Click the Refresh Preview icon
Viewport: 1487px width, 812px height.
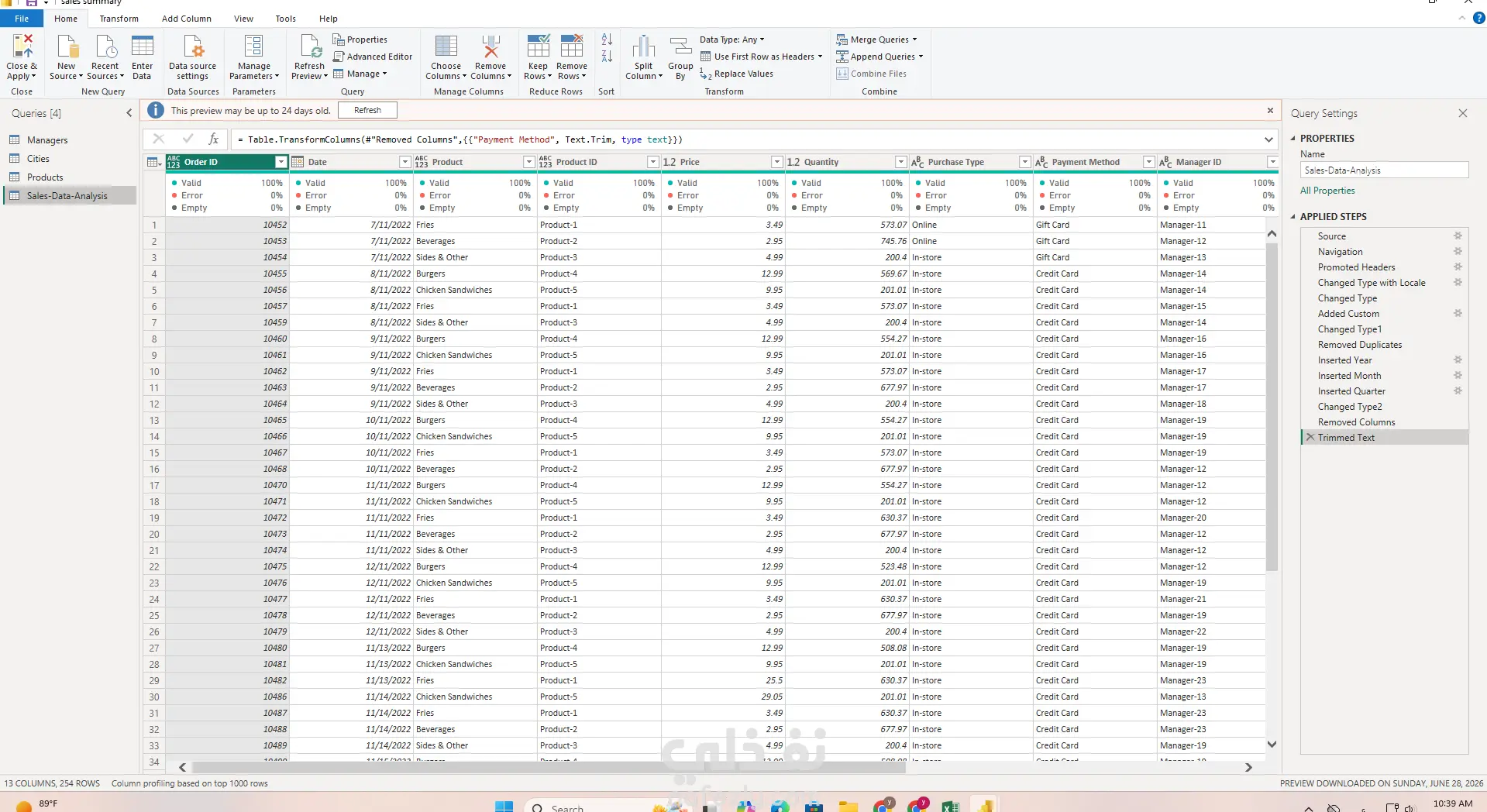pyautogui.click(x=310, y=47)
